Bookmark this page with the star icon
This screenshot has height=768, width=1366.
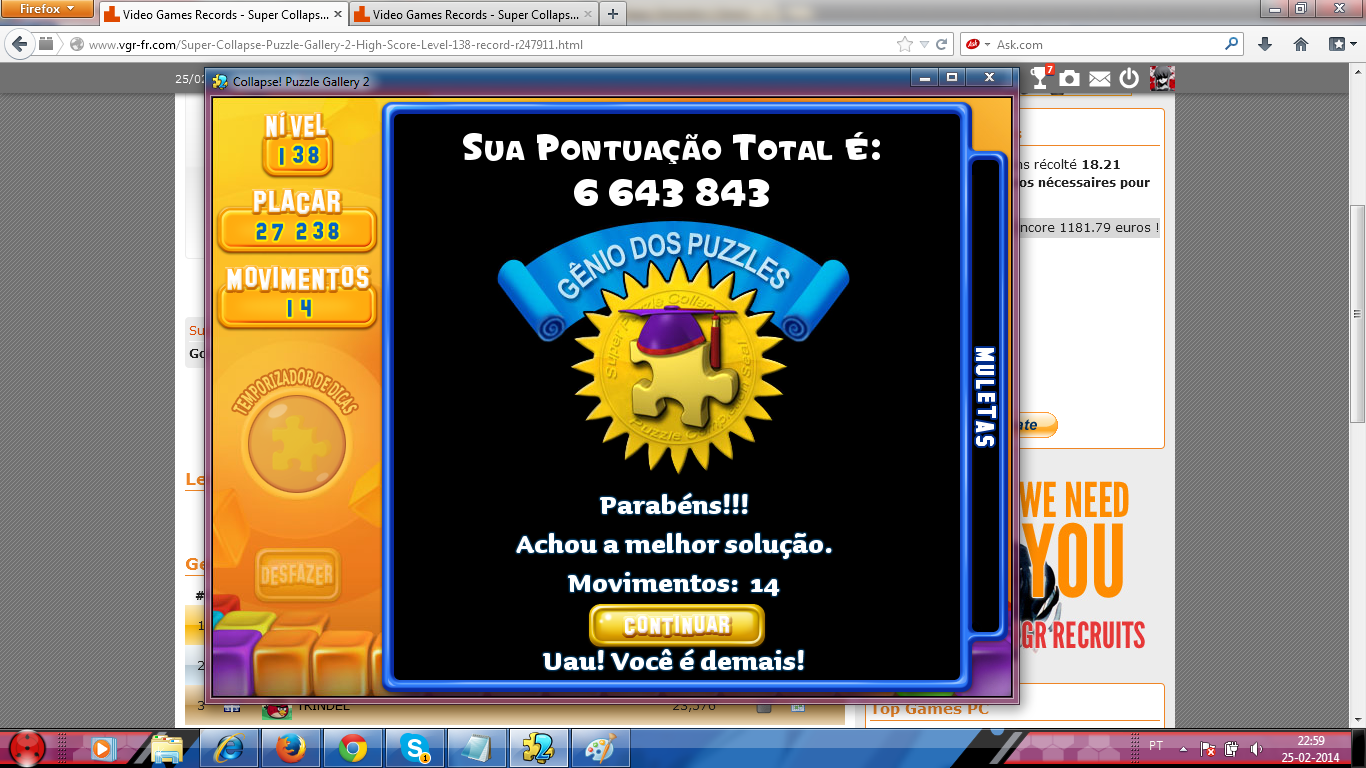coord(904,45)
